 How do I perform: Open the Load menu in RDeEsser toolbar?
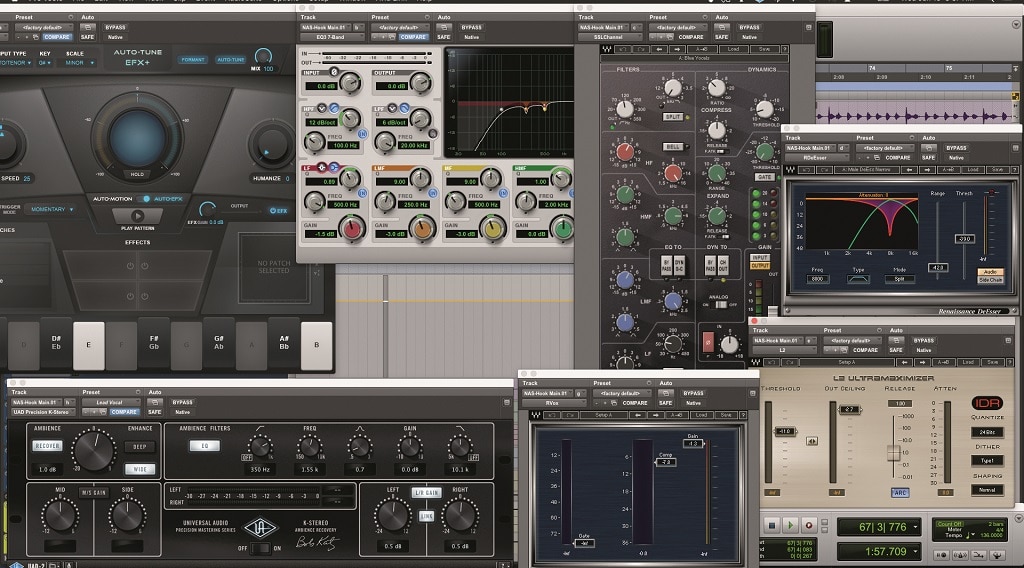pos(972,170)
